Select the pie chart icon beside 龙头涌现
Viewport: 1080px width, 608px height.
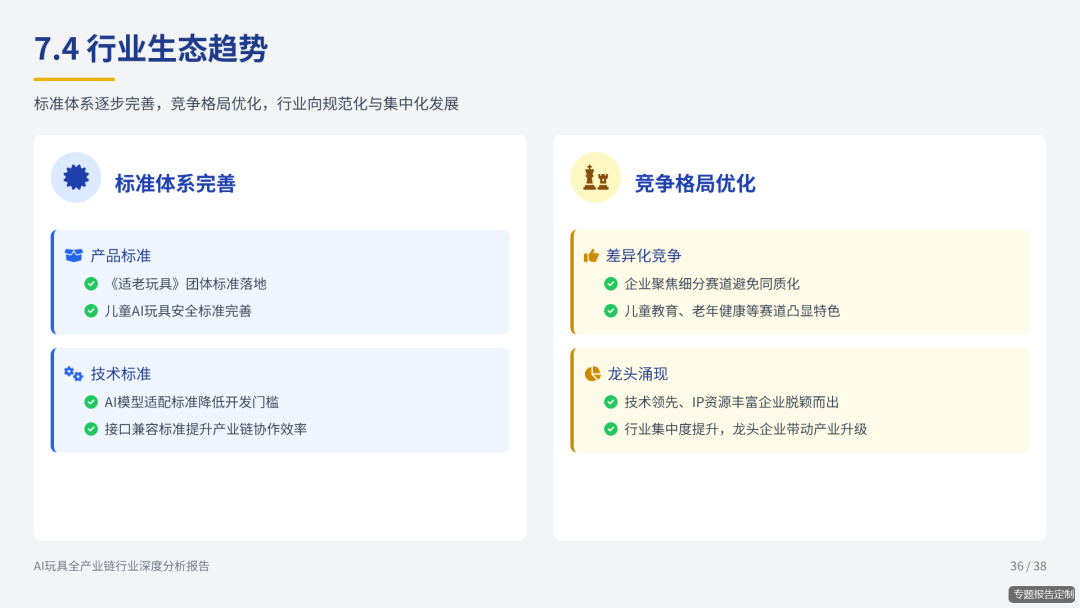coord(591,373)
